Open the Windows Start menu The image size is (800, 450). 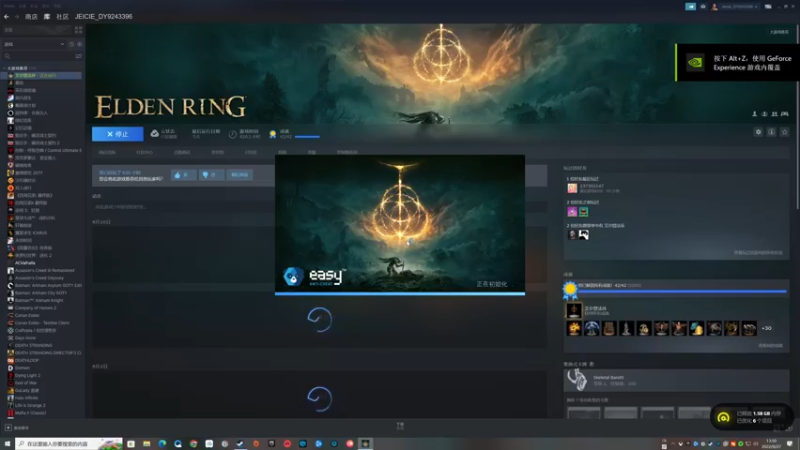click(x=7, y=444)
